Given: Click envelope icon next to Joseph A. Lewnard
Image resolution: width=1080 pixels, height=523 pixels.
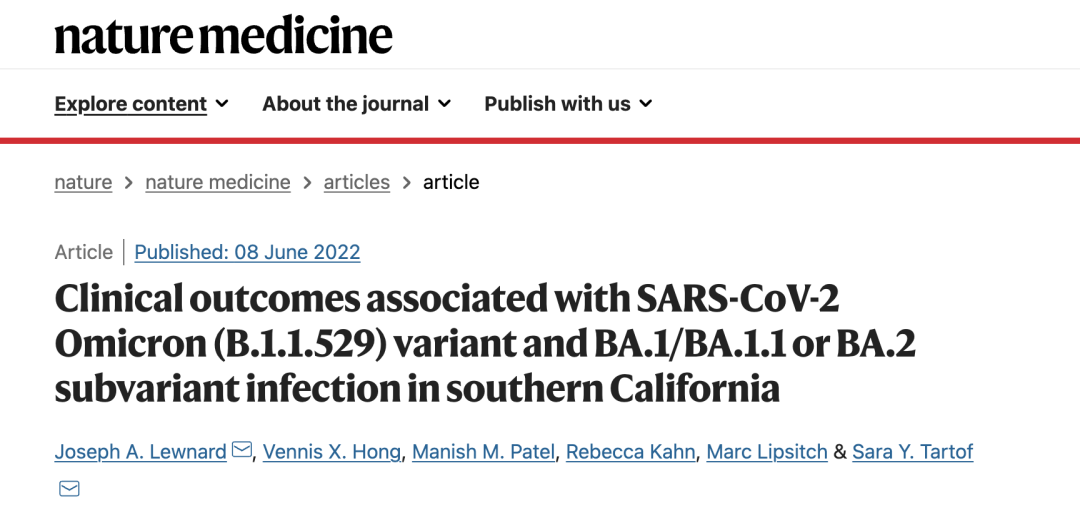Looking at the screenshot, I should pos(242,451).
